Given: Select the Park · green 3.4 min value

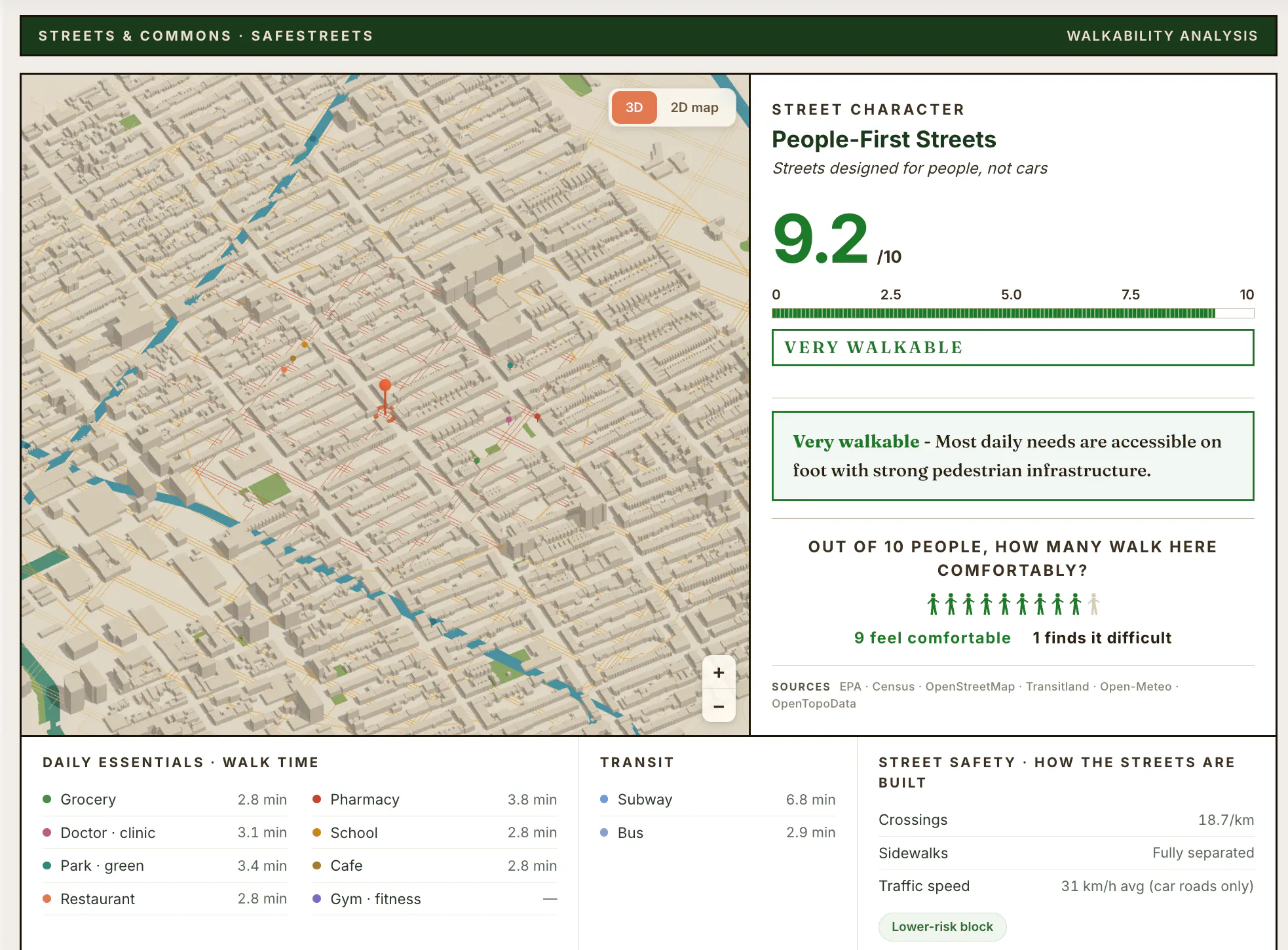Looking at the screenshot, I should [262, 865].
